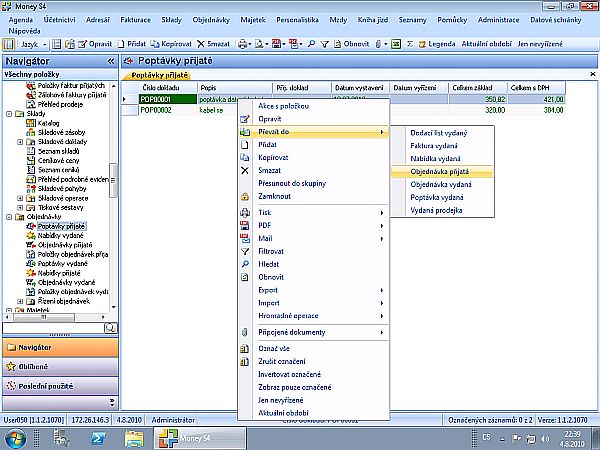
Task: Switch to the Poptávky přijaté tab
Action: [159, 75]
